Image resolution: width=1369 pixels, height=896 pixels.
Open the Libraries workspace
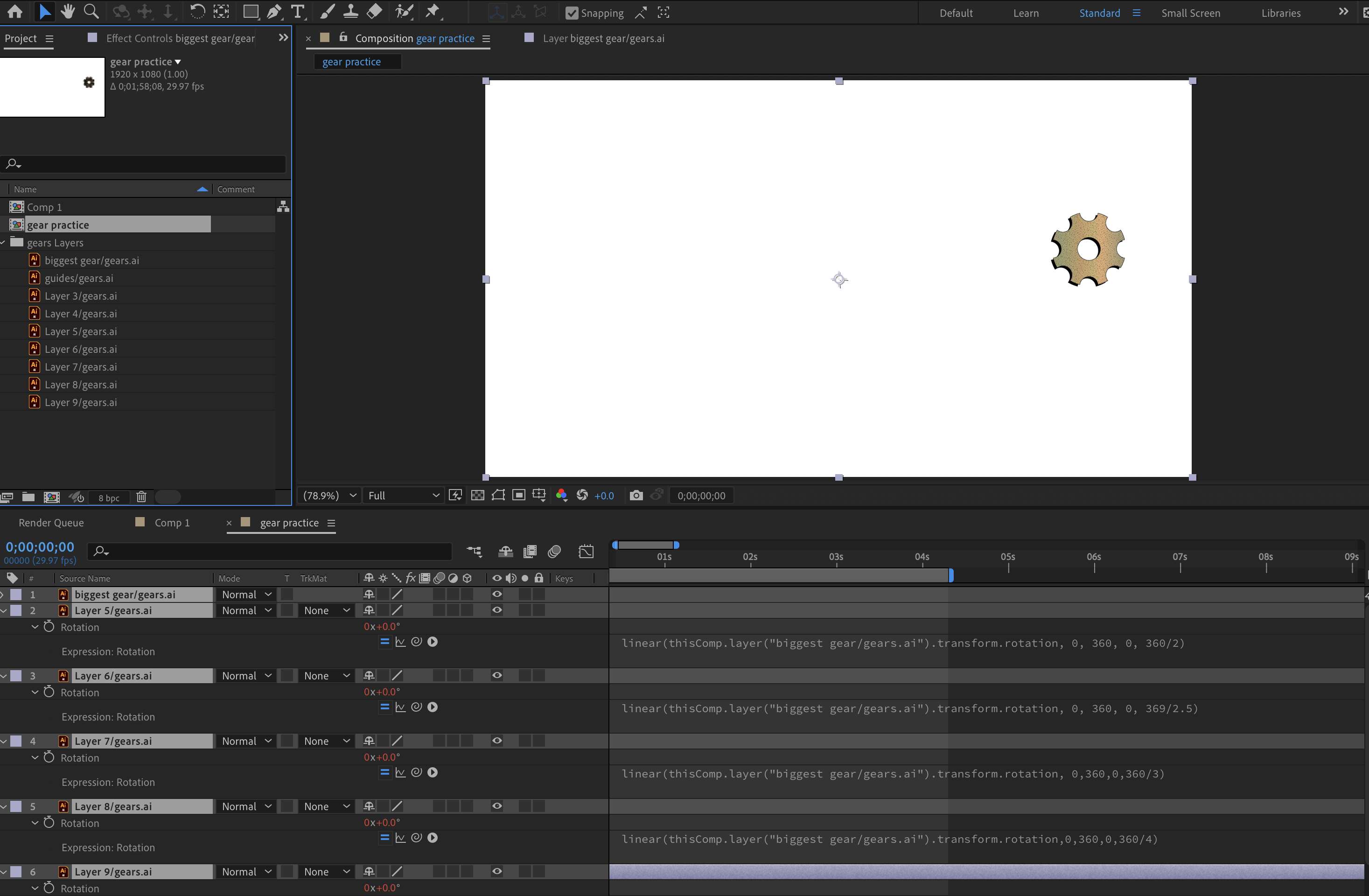coord(1280,13)
